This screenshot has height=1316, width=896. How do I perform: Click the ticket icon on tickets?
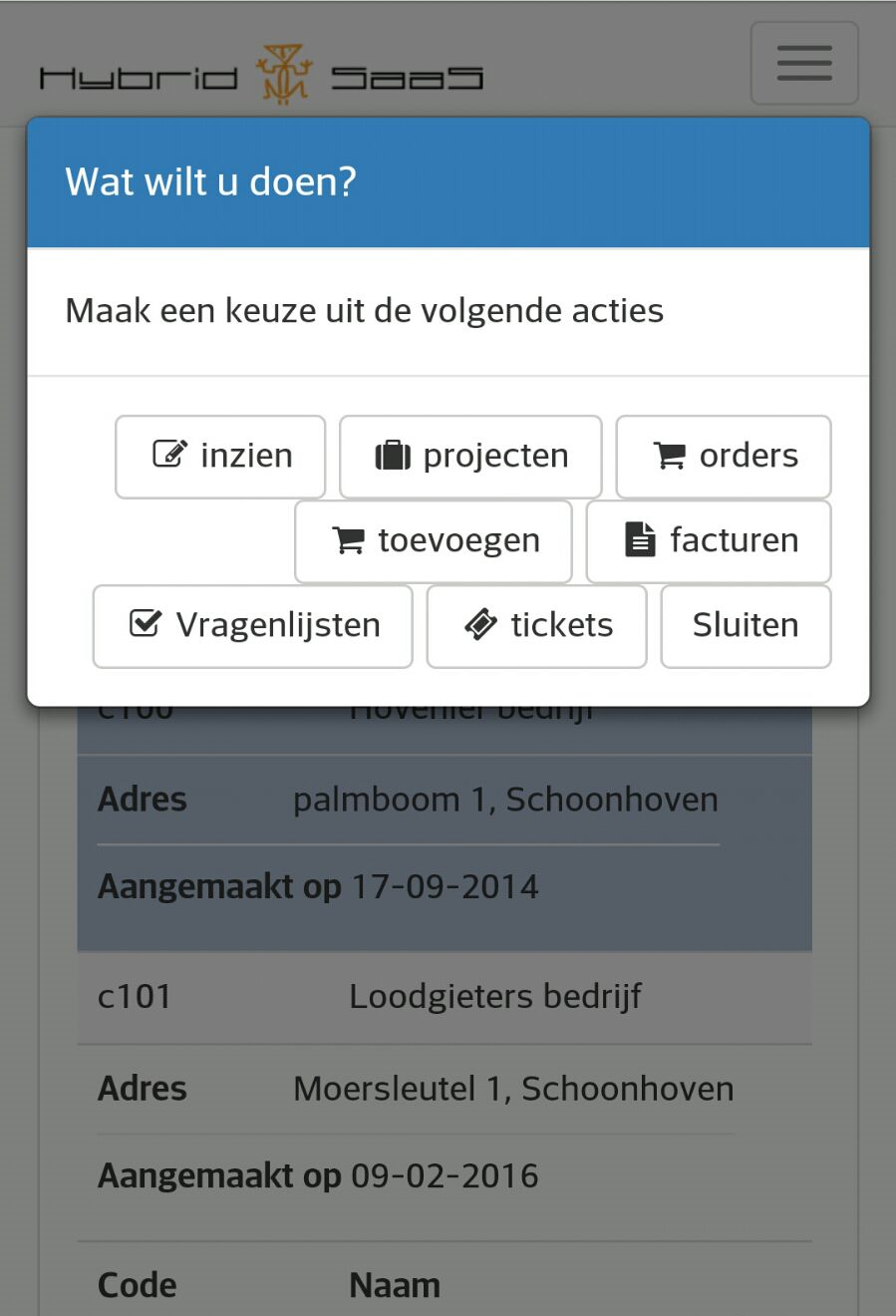click(x=480, y=625)
